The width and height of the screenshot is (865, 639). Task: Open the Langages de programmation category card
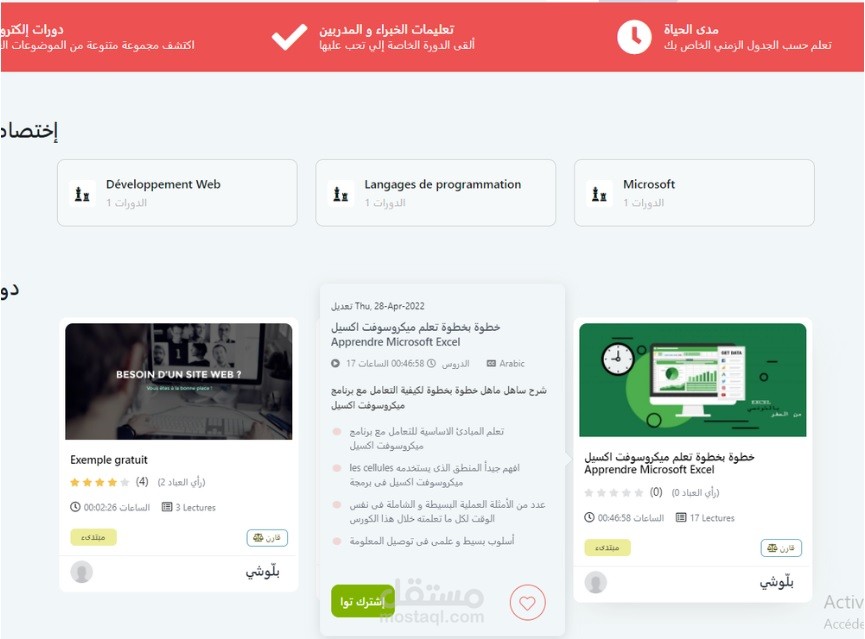point(435,193)
